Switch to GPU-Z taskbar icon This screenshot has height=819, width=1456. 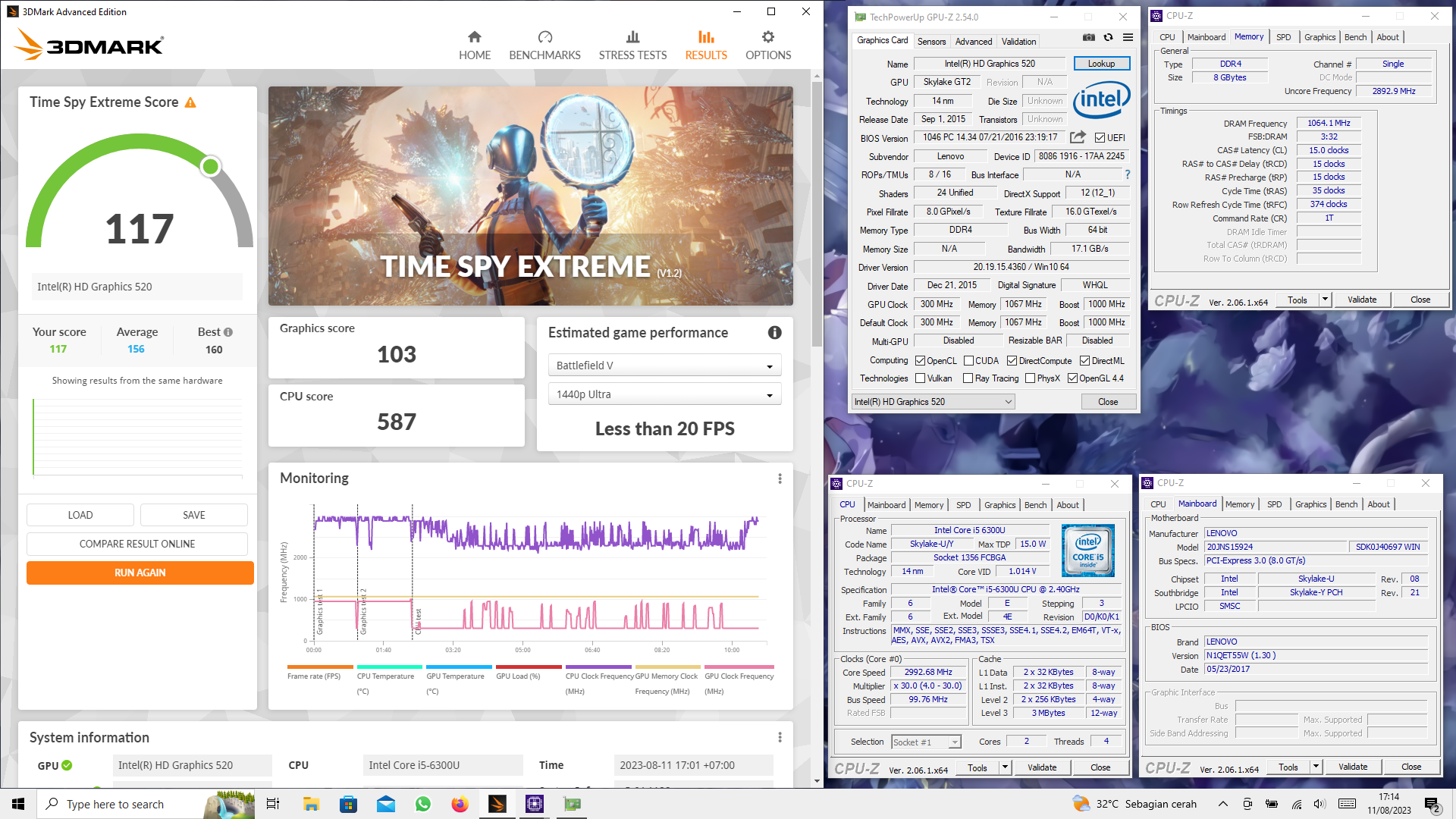click(x=573, y=804)
